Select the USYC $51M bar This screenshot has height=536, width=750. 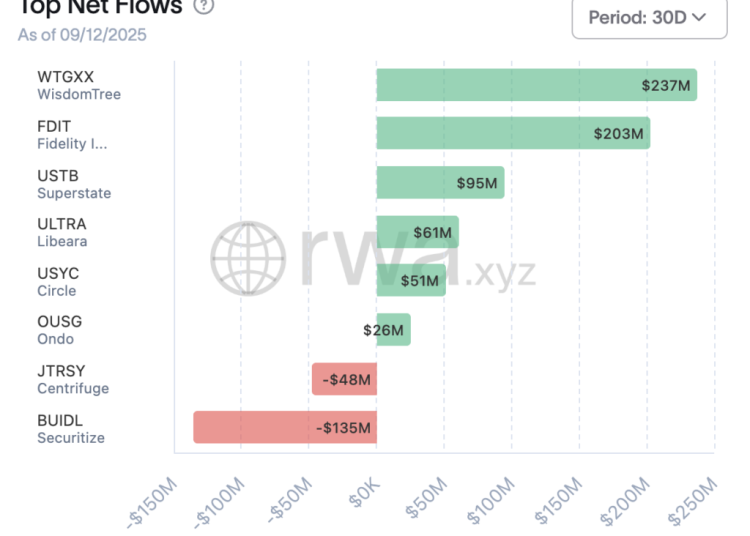click(x=411, y=280)
